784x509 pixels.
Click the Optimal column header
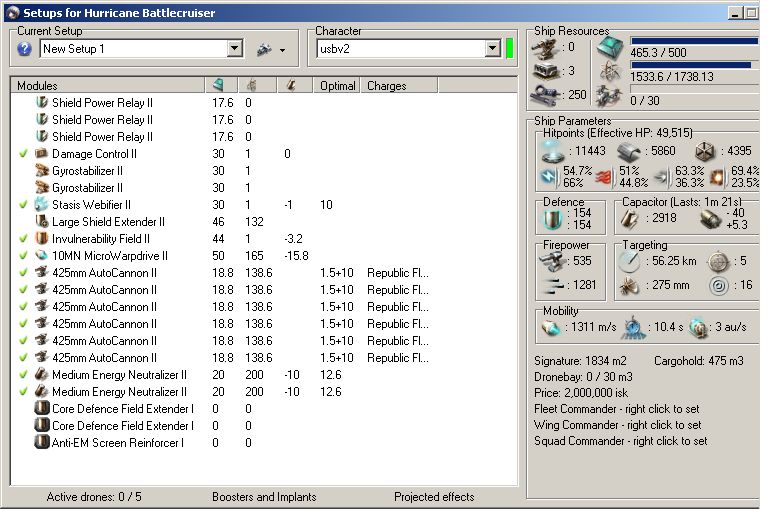338,86
